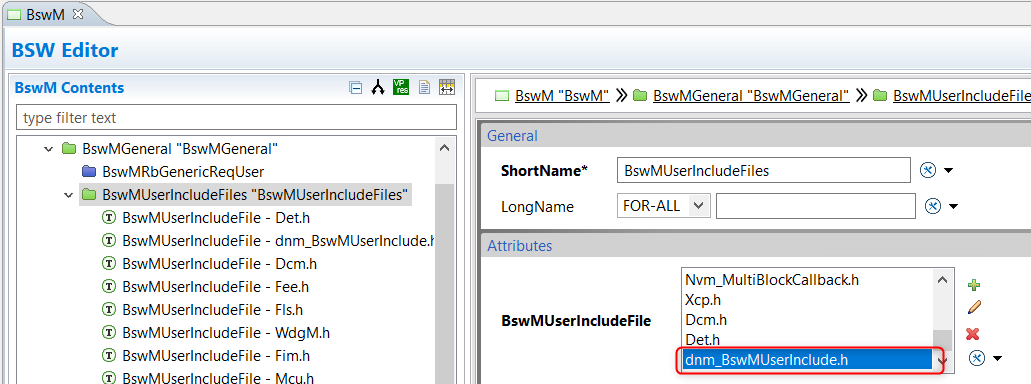The image size is (1031, 384).
Task: Click the pencil icon to edit BswMUserIncludeFile
Action: [x=974, y=307]
